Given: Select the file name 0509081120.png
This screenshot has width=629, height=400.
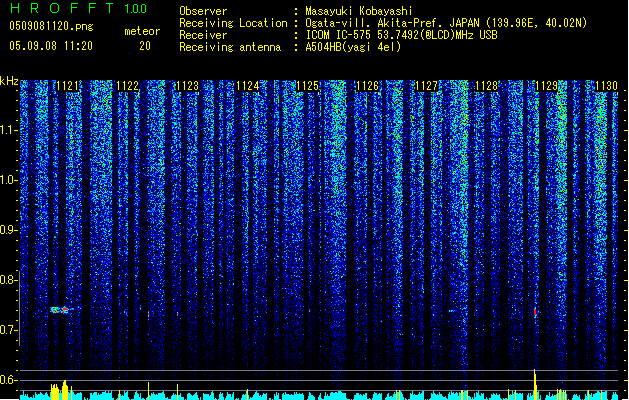Looking at the screenshot, I should click(51, 26).
